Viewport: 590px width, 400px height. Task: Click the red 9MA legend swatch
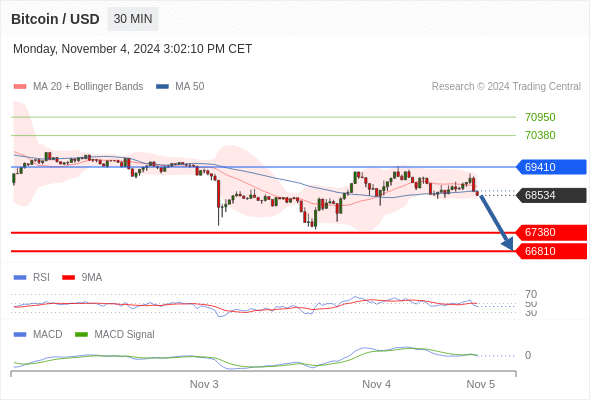pyautogui.click(x=68, y=278)
